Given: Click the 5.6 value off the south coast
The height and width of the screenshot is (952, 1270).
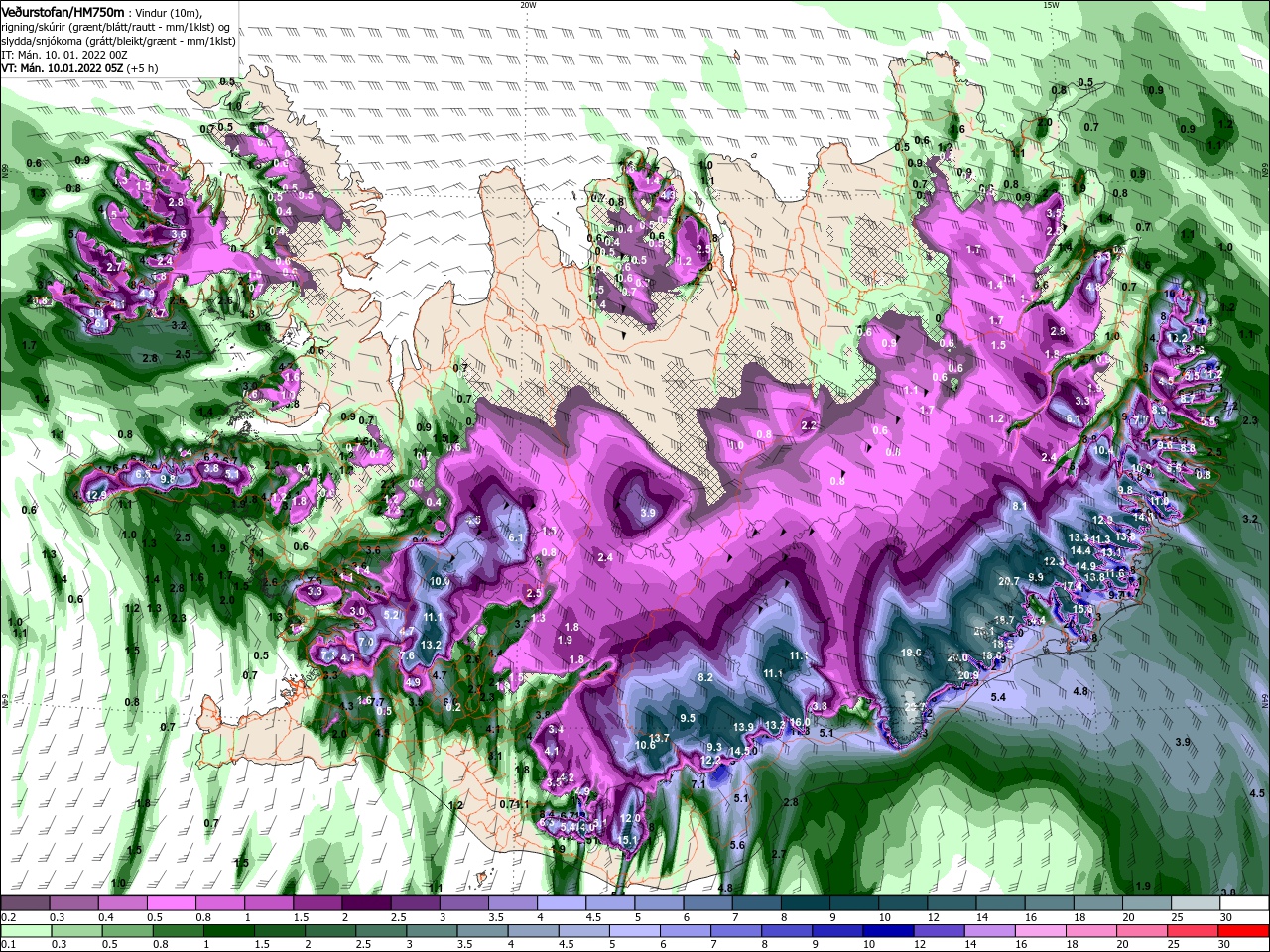Looking at the screenshot, I should pos(737,845).
